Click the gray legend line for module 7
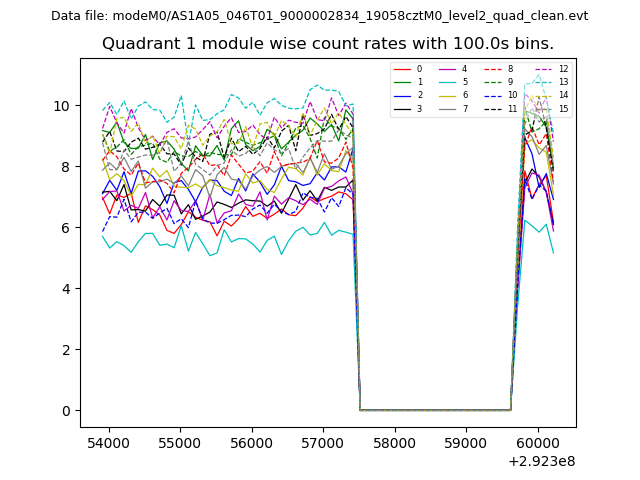This screenshot has width=640, height=480. (x=447, y=108)
